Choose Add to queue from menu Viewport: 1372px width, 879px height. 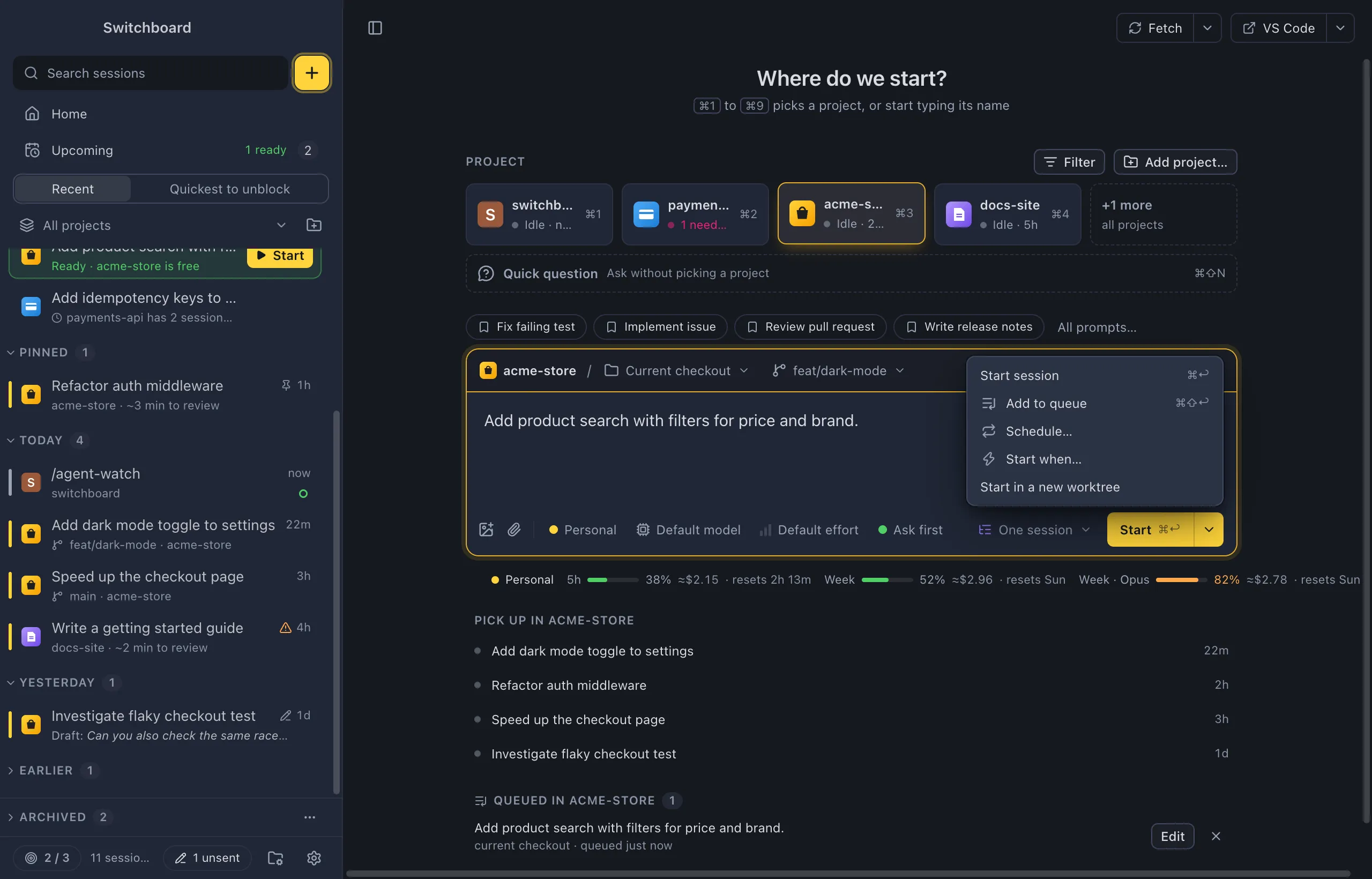click(x=1094, y=403)
